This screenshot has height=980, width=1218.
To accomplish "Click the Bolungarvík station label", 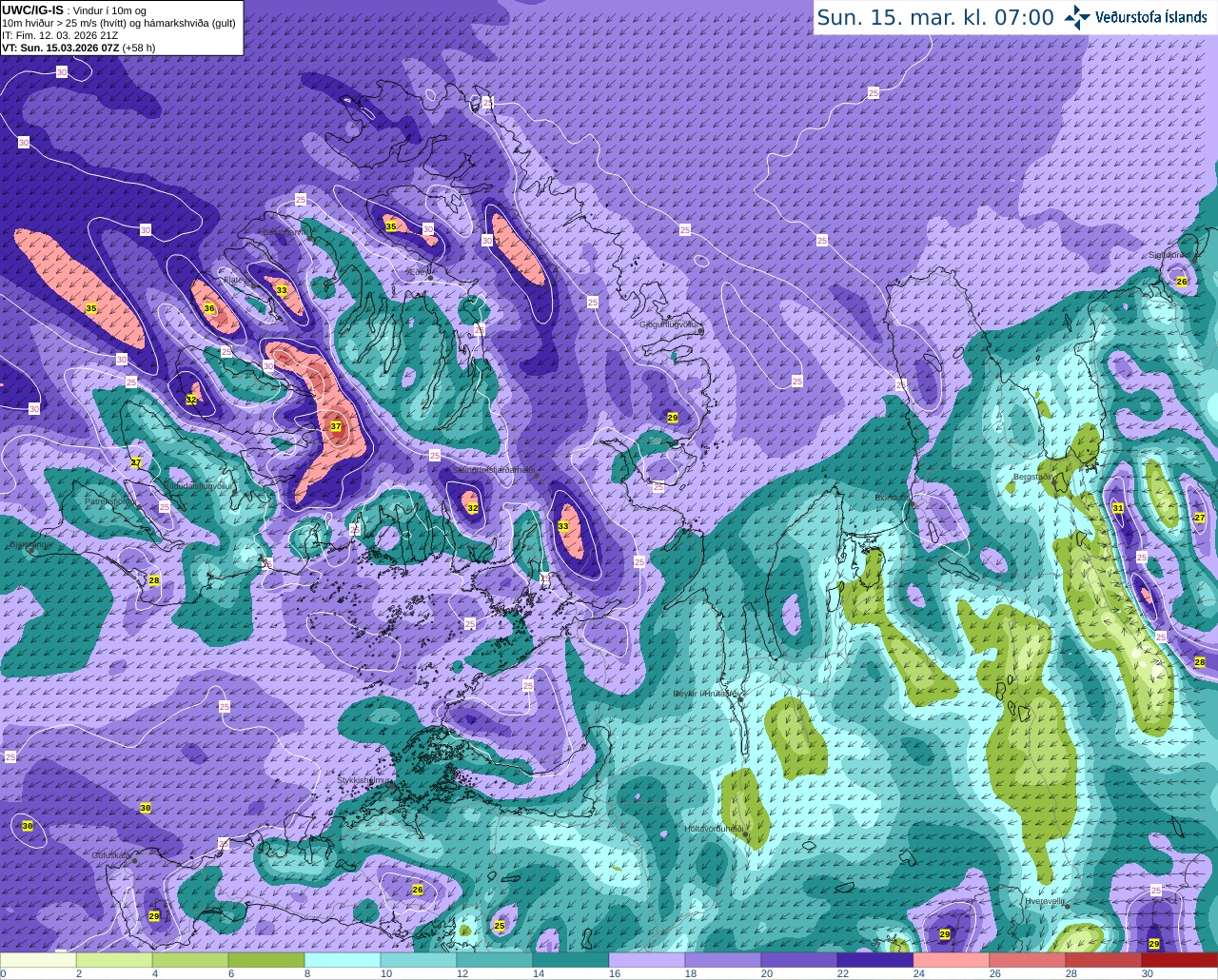I will pyautogui.click(x=285, y=231).
